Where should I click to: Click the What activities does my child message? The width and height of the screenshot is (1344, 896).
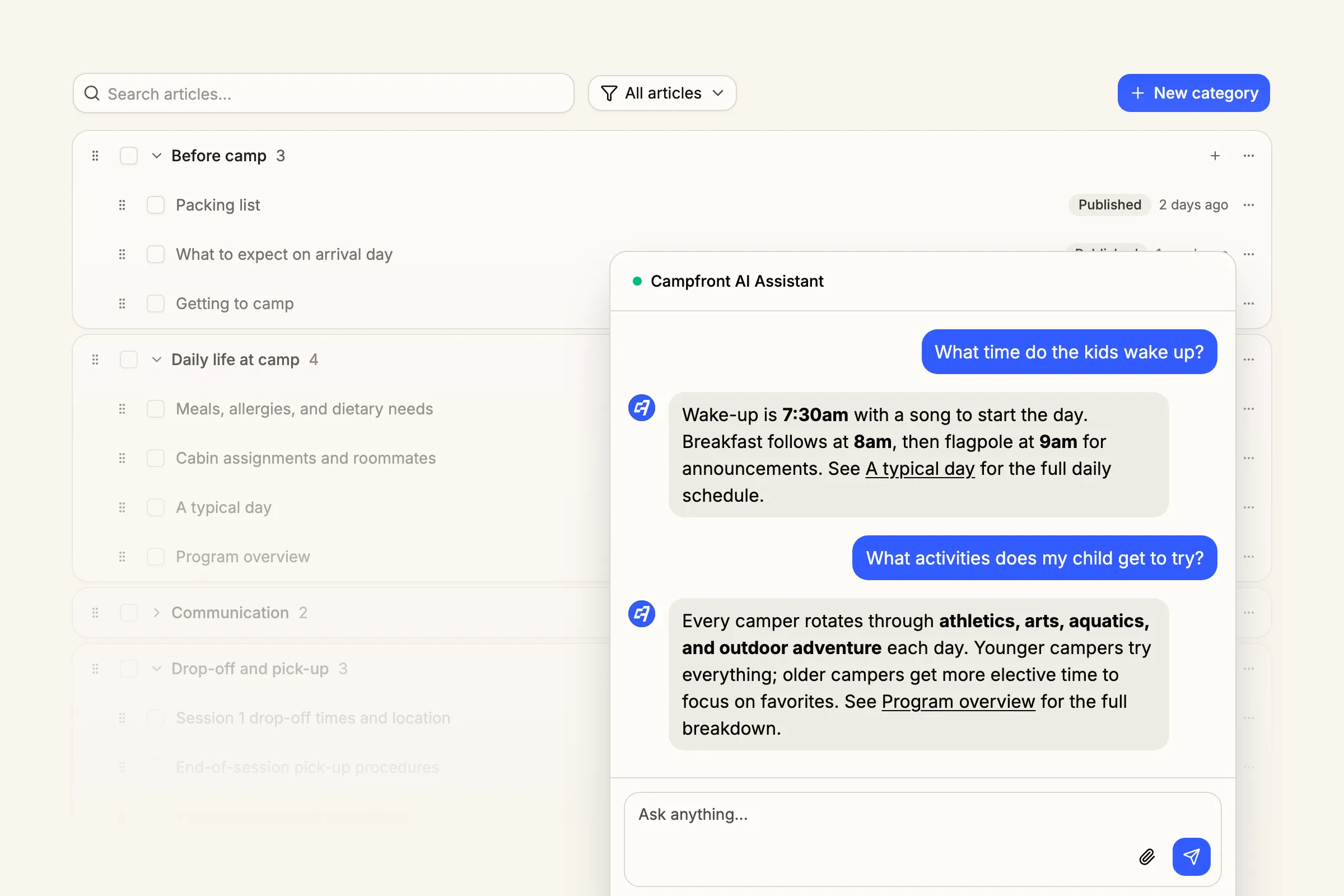1035,558
